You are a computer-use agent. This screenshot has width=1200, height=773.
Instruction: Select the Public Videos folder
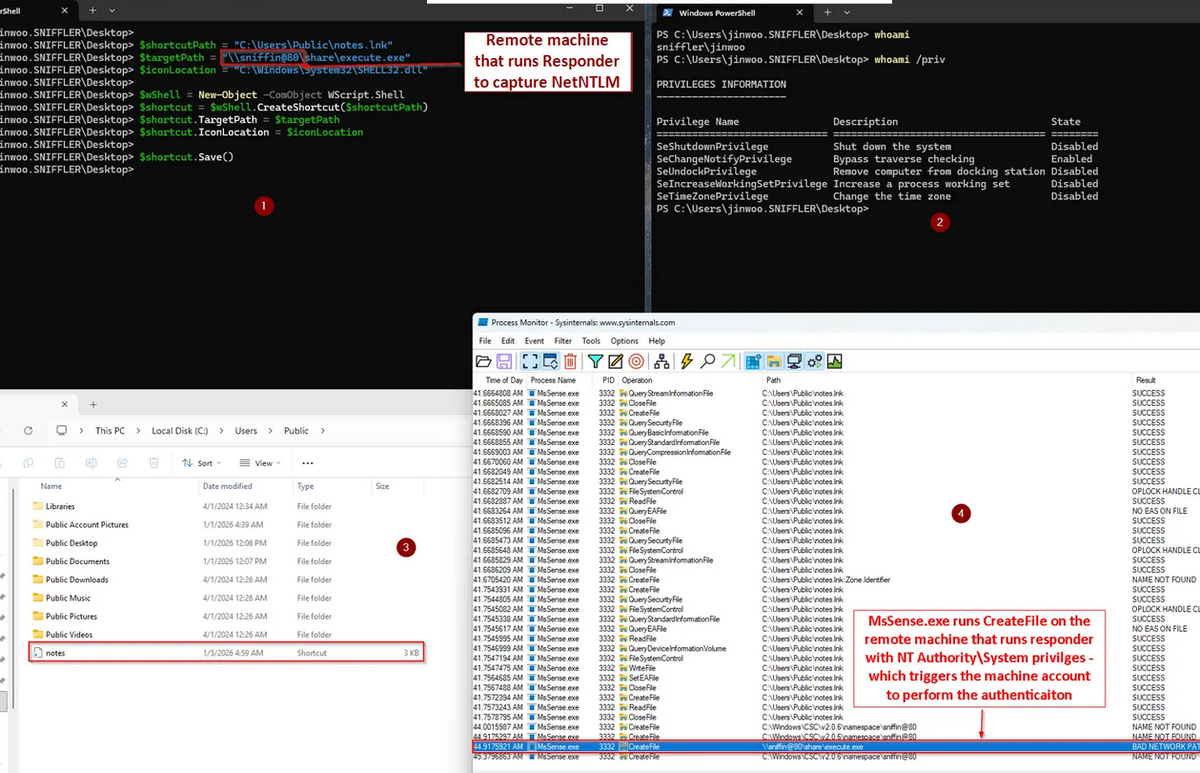(x=69, y=635)
